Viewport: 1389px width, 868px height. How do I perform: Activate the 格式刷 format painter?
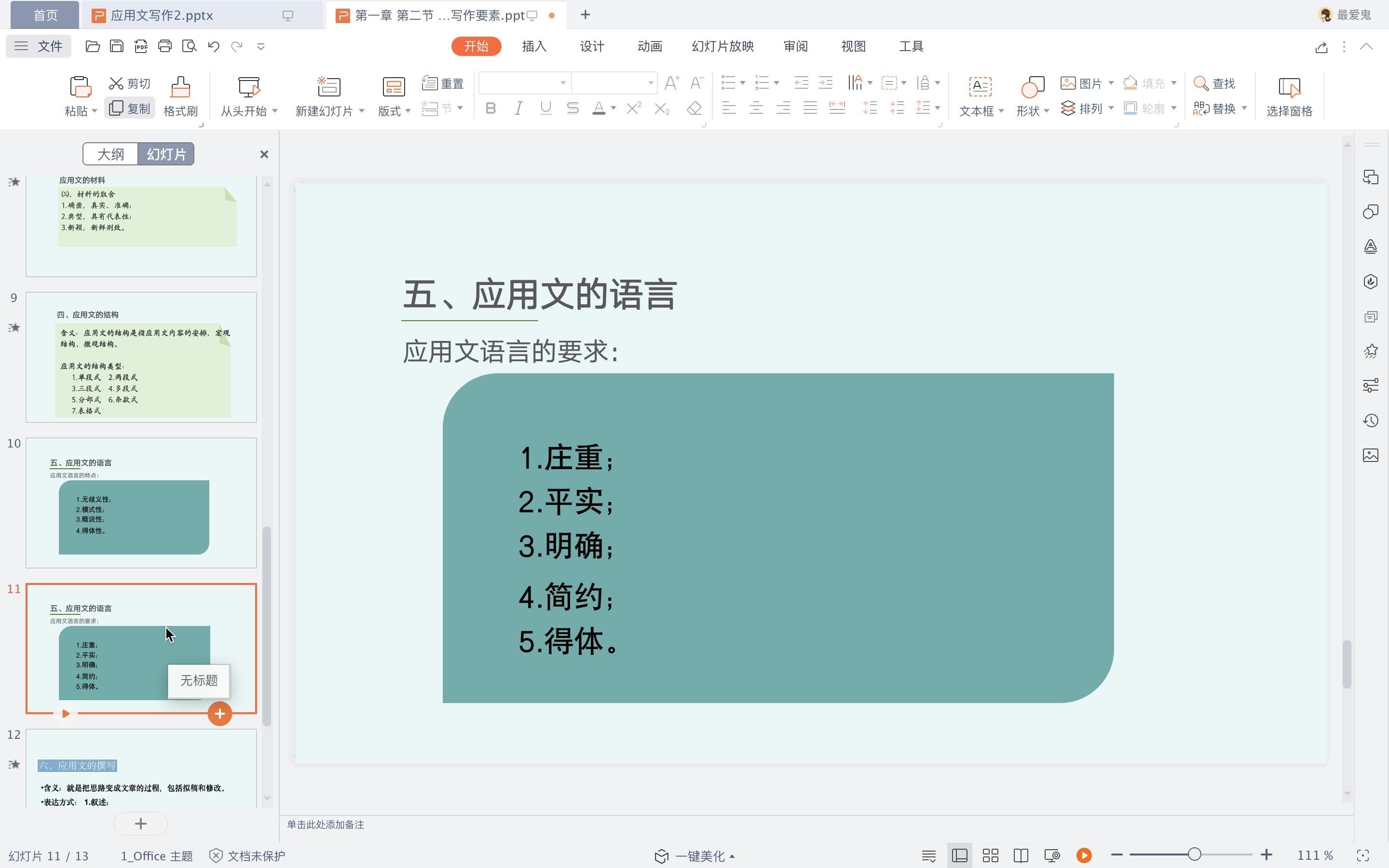180,96
